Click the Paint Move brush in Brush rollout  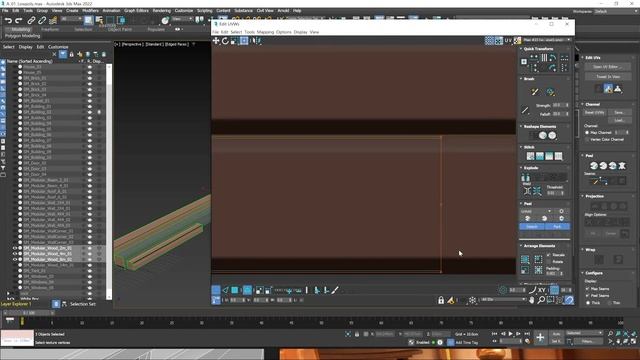click(535, 92)
